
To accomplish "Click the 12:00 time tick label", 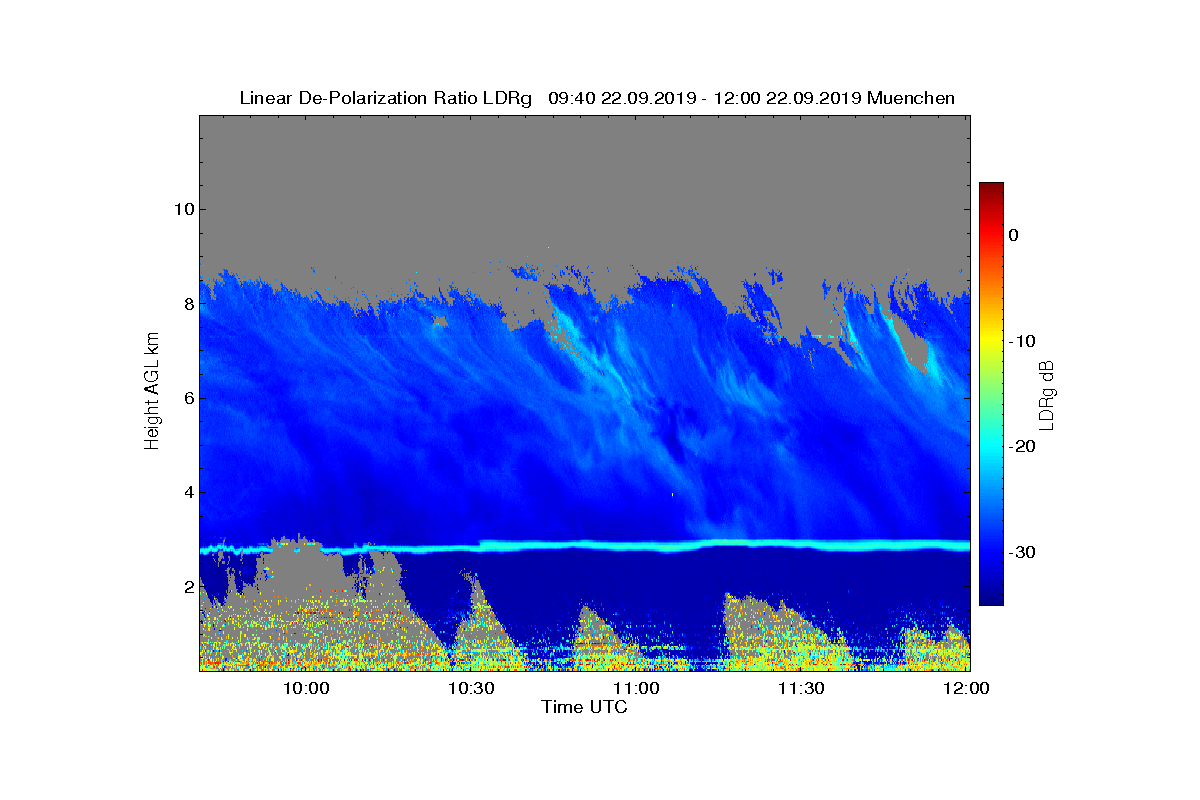I will [967, 688].
